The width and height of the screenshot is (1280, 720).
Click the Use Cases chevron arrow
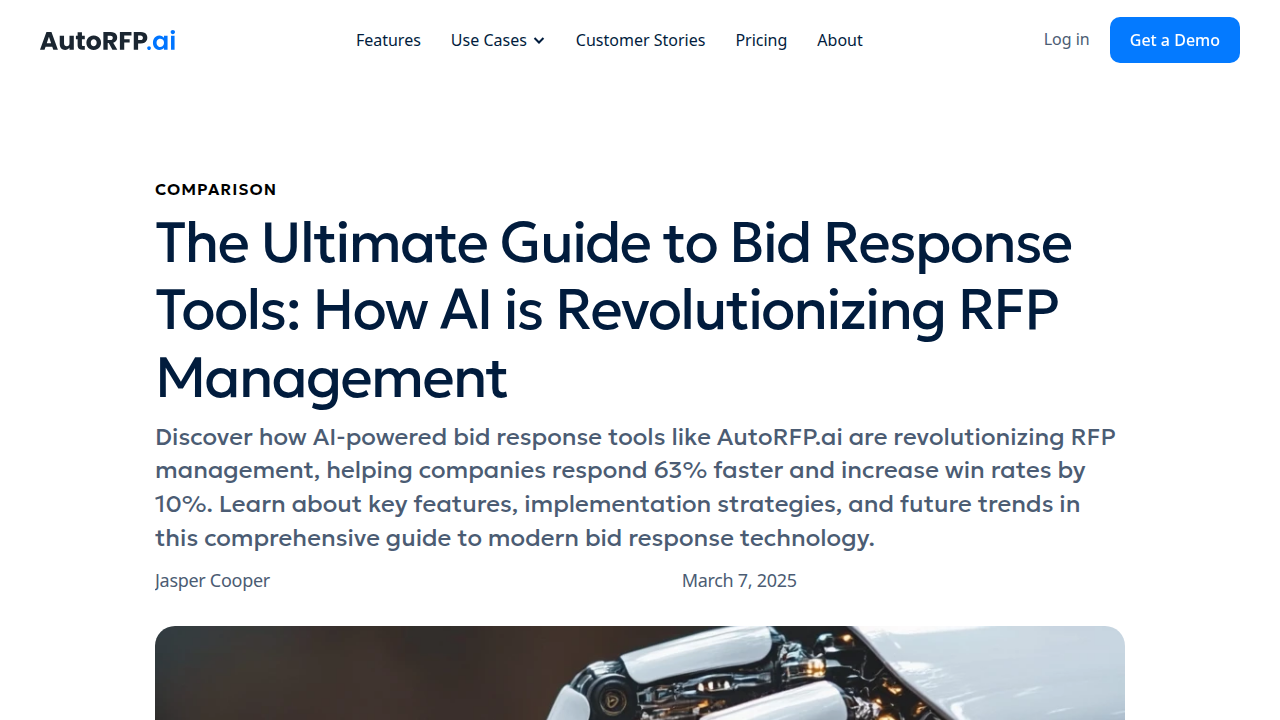tap(539, 41)
